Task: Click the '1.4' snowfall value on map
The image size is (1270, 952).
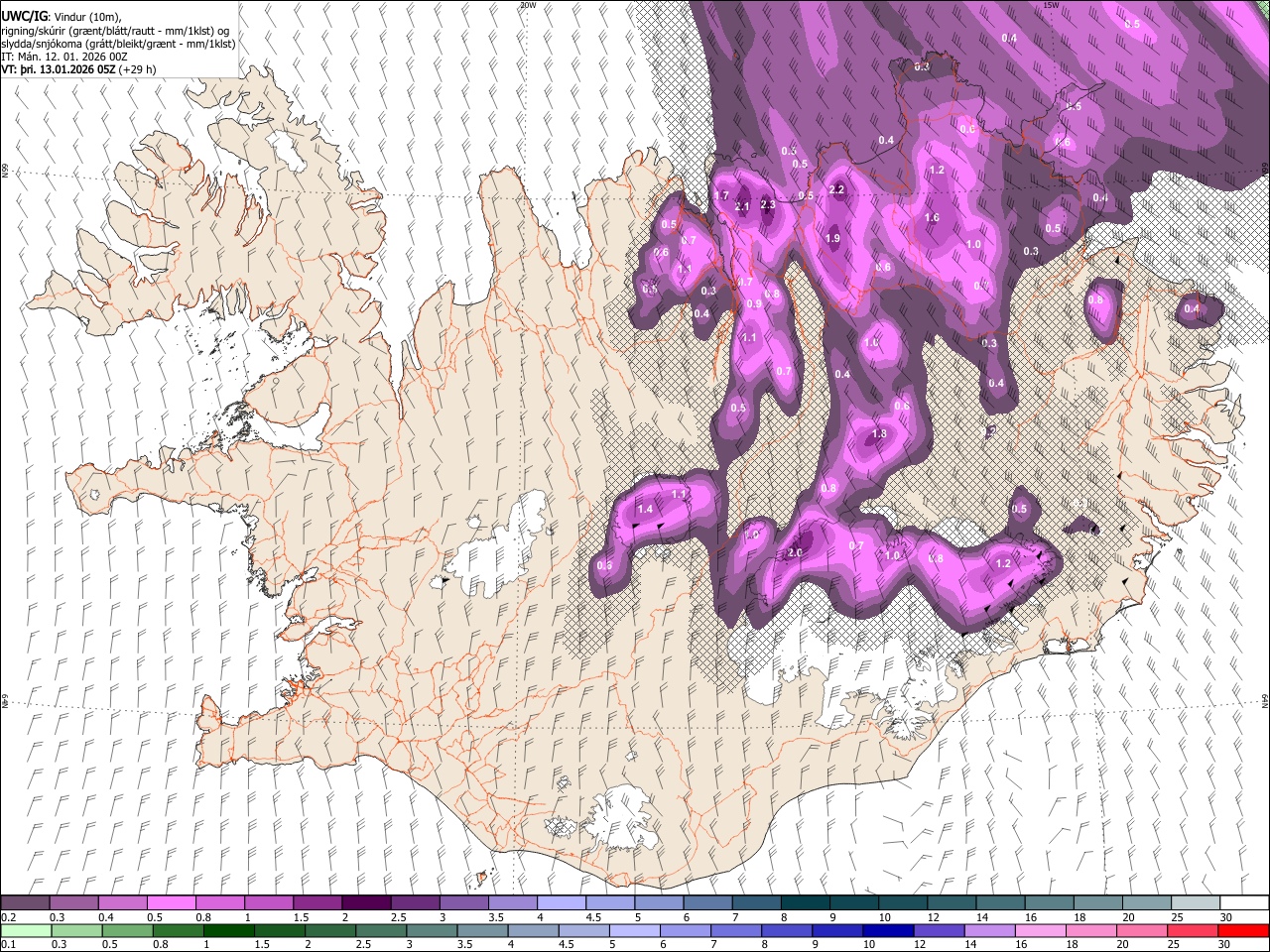Action: coord(645,509)
